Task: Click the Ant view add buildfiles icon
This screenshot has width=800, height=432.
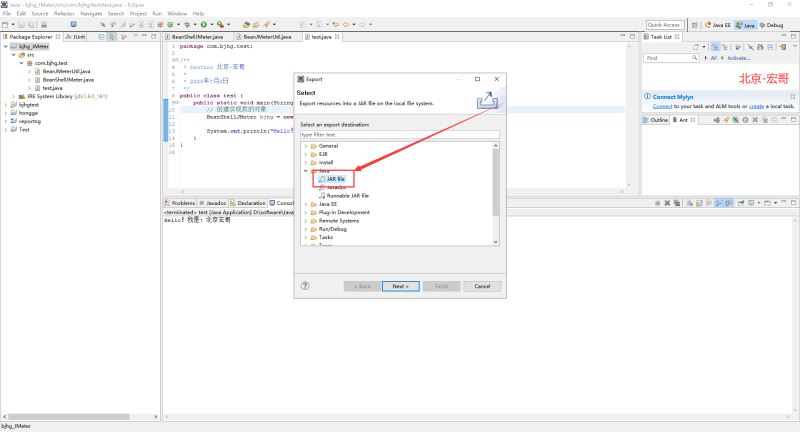Action: 717,120
